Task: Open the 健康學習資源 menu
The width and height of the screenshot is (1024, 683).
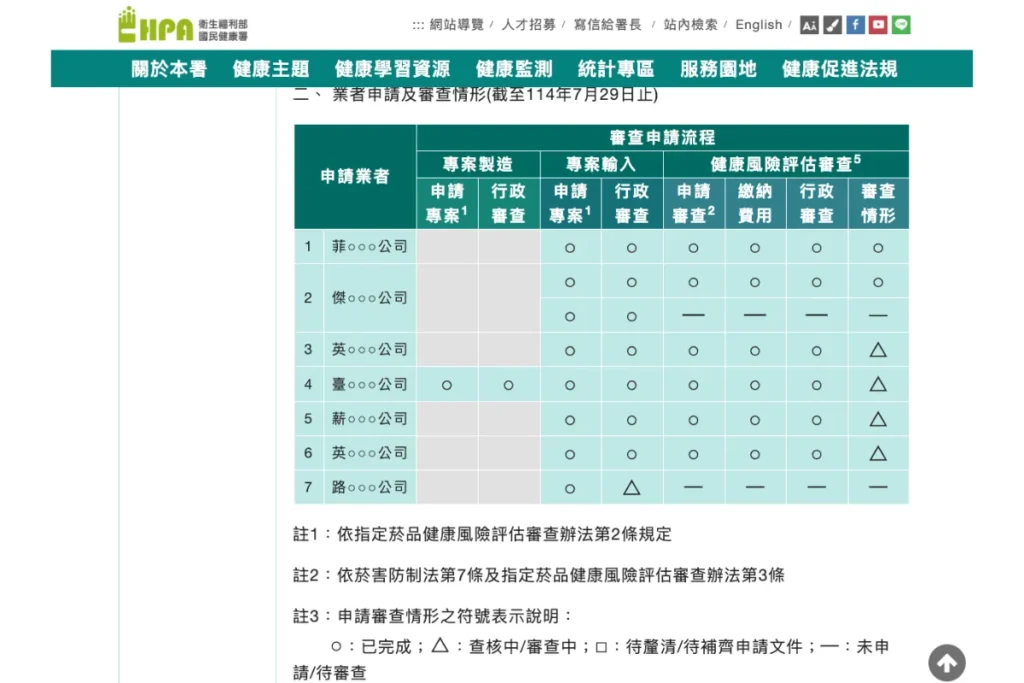Action: (392, 69)
